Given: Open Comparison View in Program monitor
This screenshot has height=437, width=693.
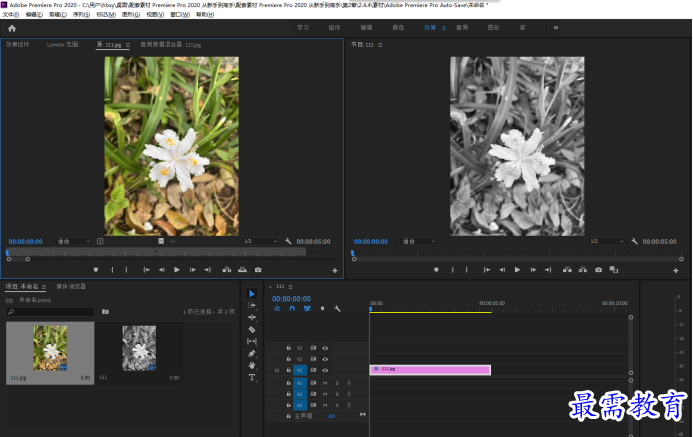Looking at the screenshot, I should (614, 270).
